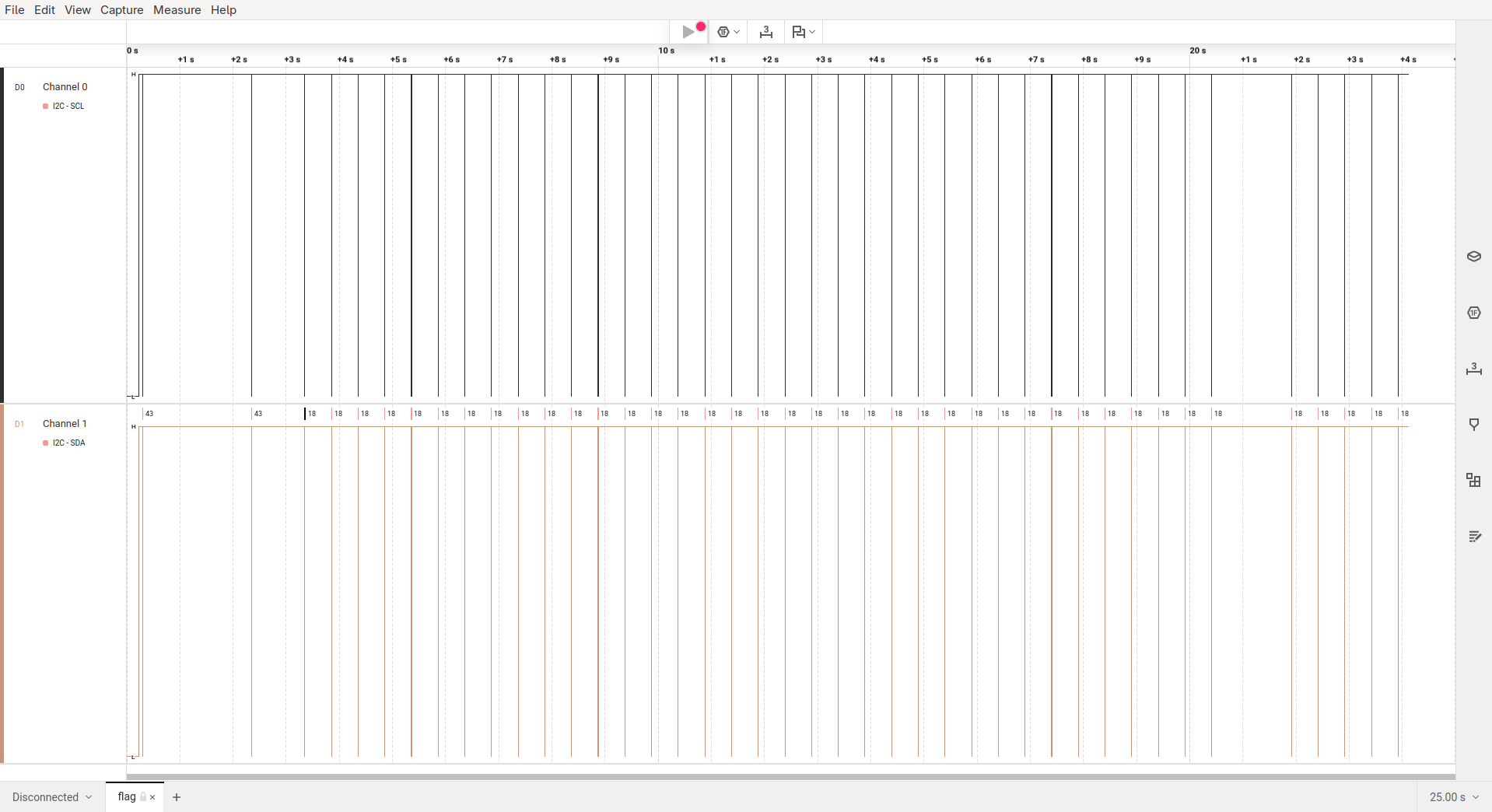Click the horizontal timeline scrollbar
The width and height of the screenshot is (1492, 812).
pyautogui.click(x=778, y=776)
